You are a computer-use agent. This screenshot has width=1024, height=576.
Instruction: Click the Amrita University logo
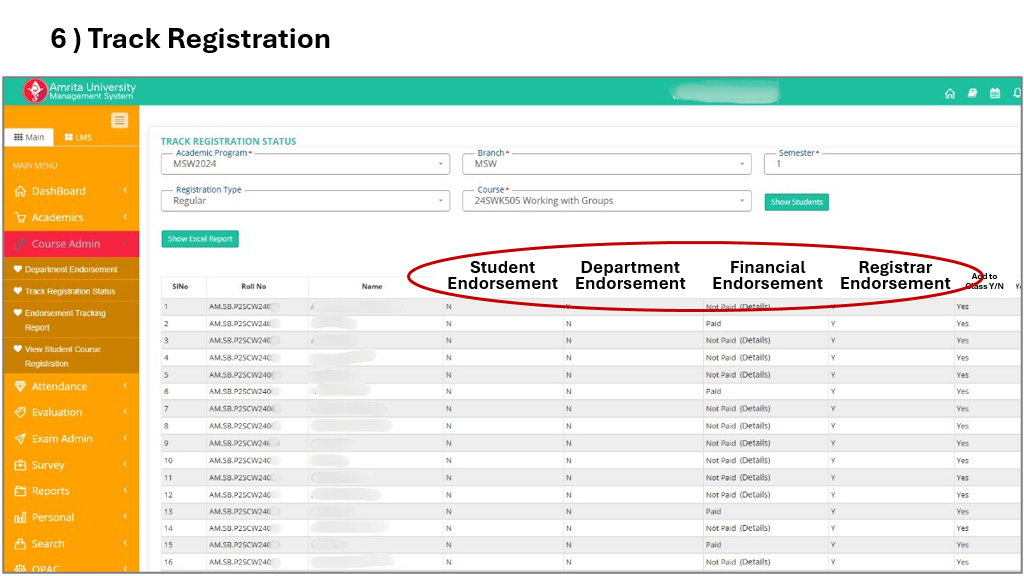coord(35,91)
